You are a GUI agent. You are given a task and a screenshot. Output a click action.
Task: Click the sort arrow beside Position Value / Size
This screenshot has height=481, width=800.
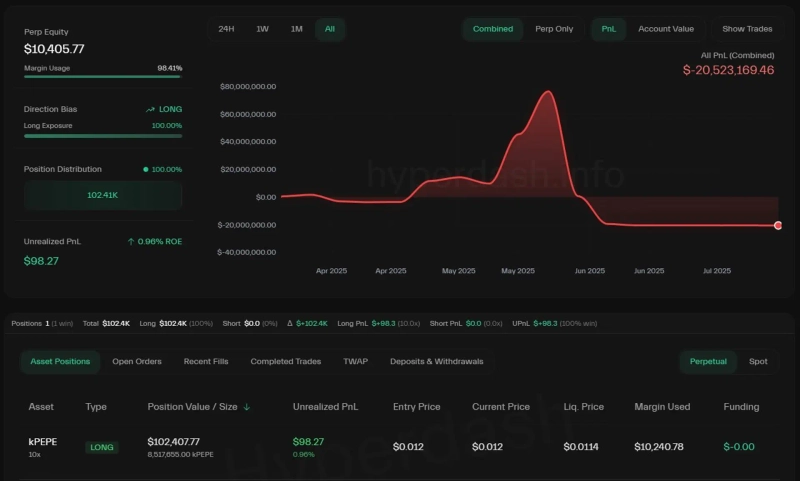click(247, 407)
